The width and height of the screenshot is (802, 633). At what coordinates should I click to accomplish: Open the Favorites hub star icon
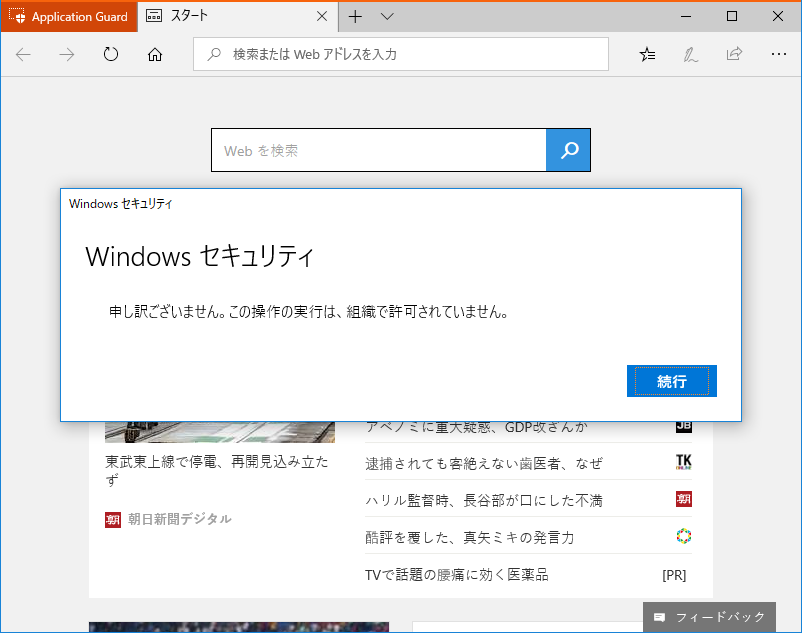(647, 54)
